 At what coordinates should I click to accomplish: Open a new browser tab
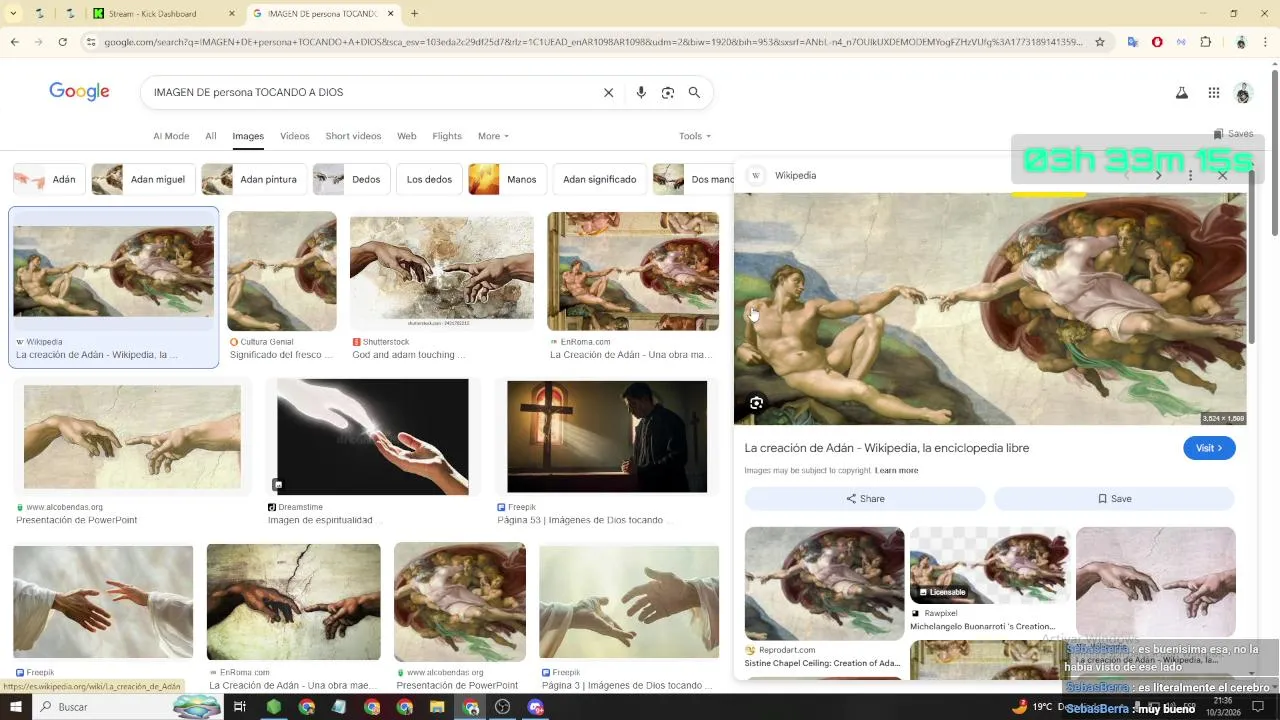pyautogui.click(x=414, y=14)
